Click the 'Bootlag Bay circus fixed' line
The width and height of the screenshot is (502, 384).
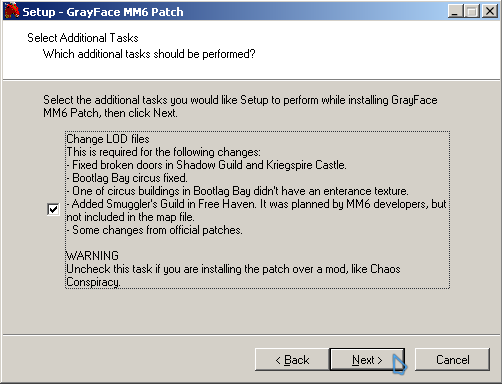pos(127,178)
